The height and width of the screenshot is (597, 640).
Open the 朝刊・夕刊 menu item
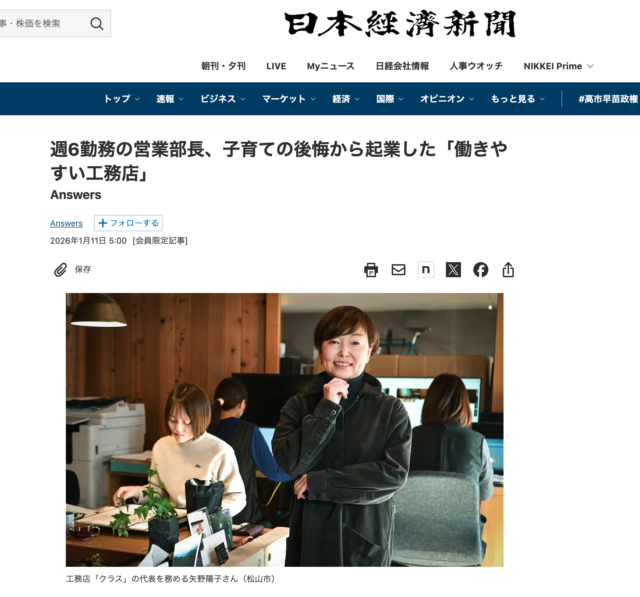pos(223,66)
